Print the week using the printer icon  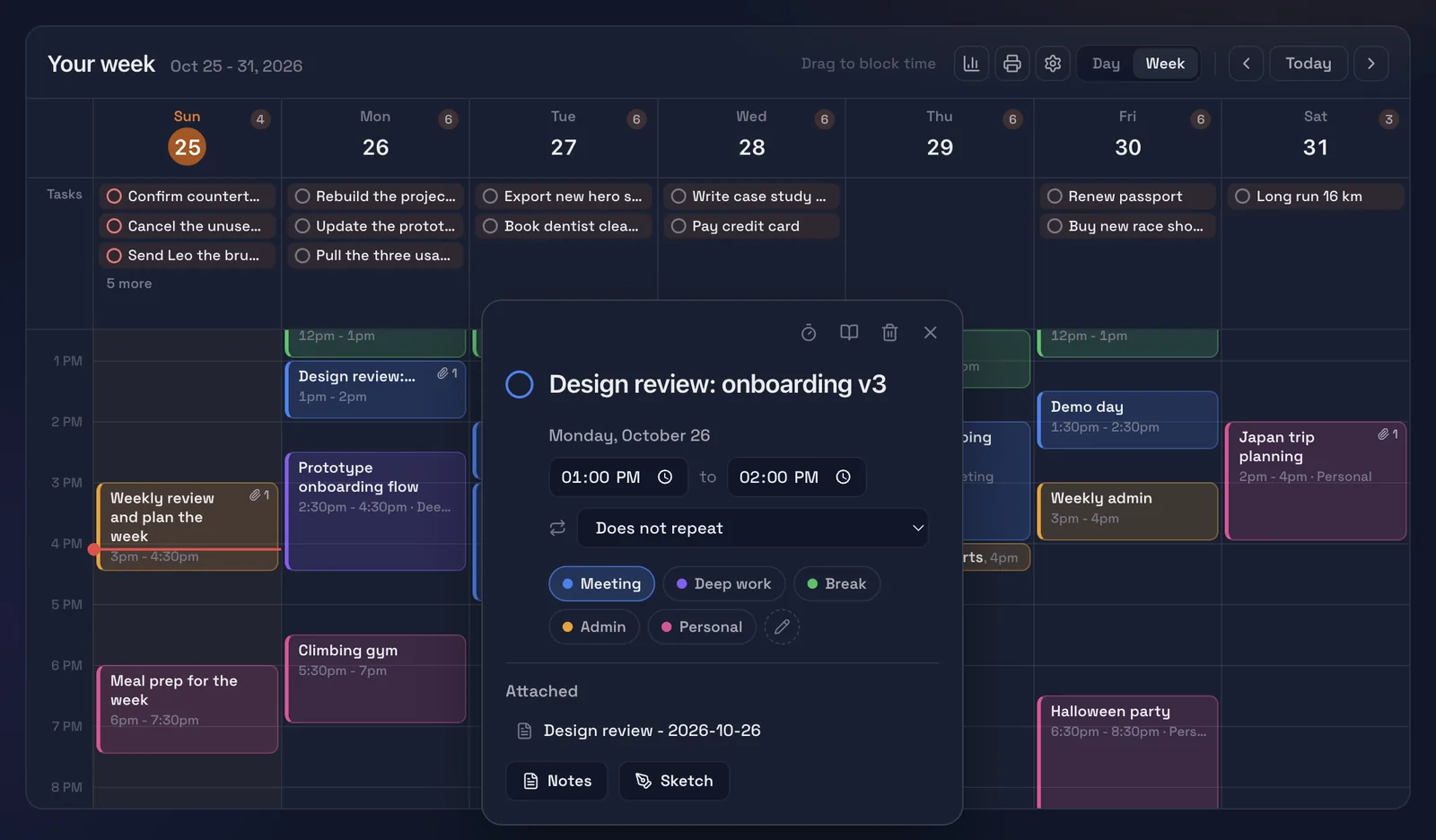pyautogui.click(x=1012, y=64)
